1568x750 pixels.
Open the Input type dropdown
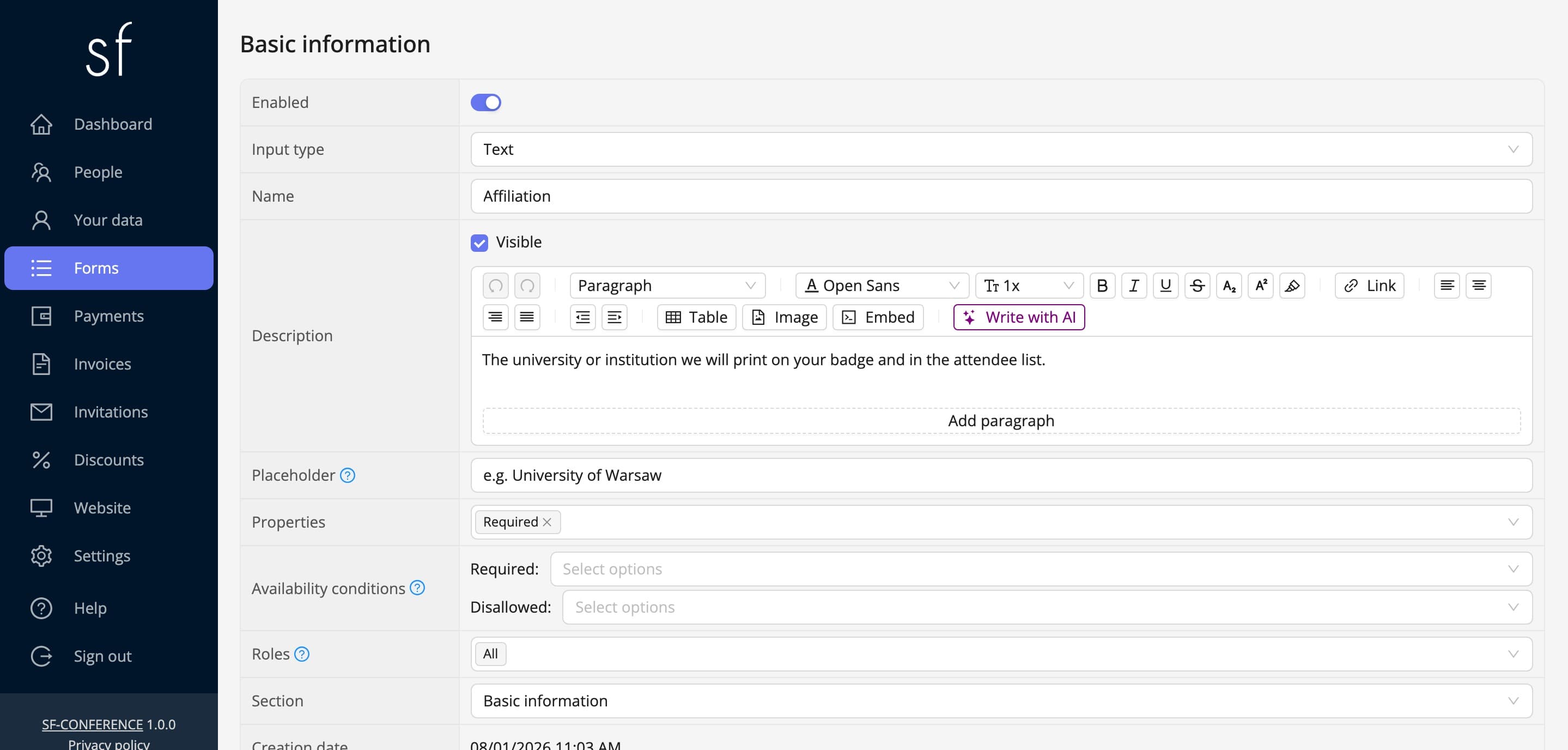point(1001,149)
